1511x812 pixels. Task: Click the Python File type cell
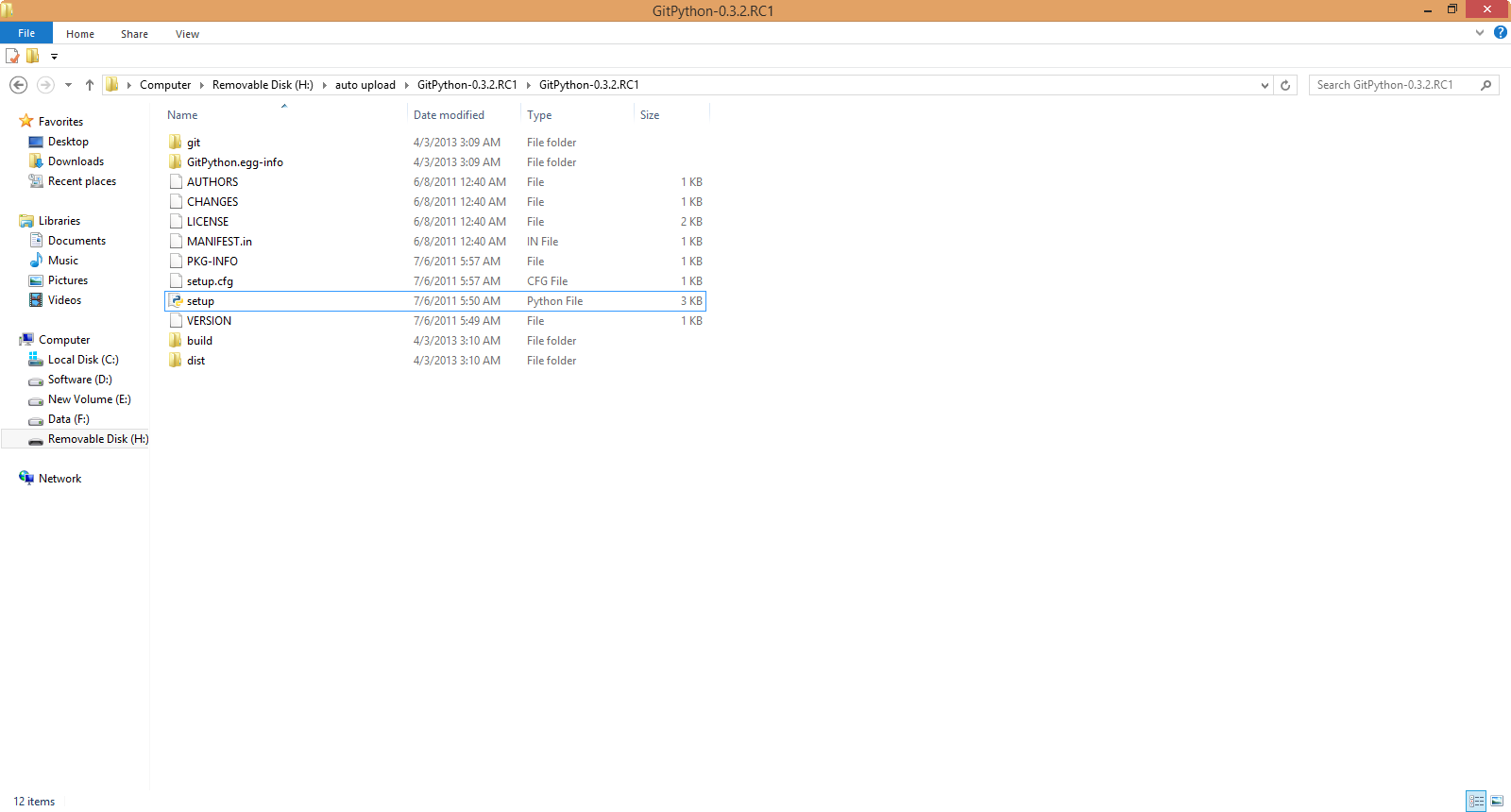(x=555, y=301)
